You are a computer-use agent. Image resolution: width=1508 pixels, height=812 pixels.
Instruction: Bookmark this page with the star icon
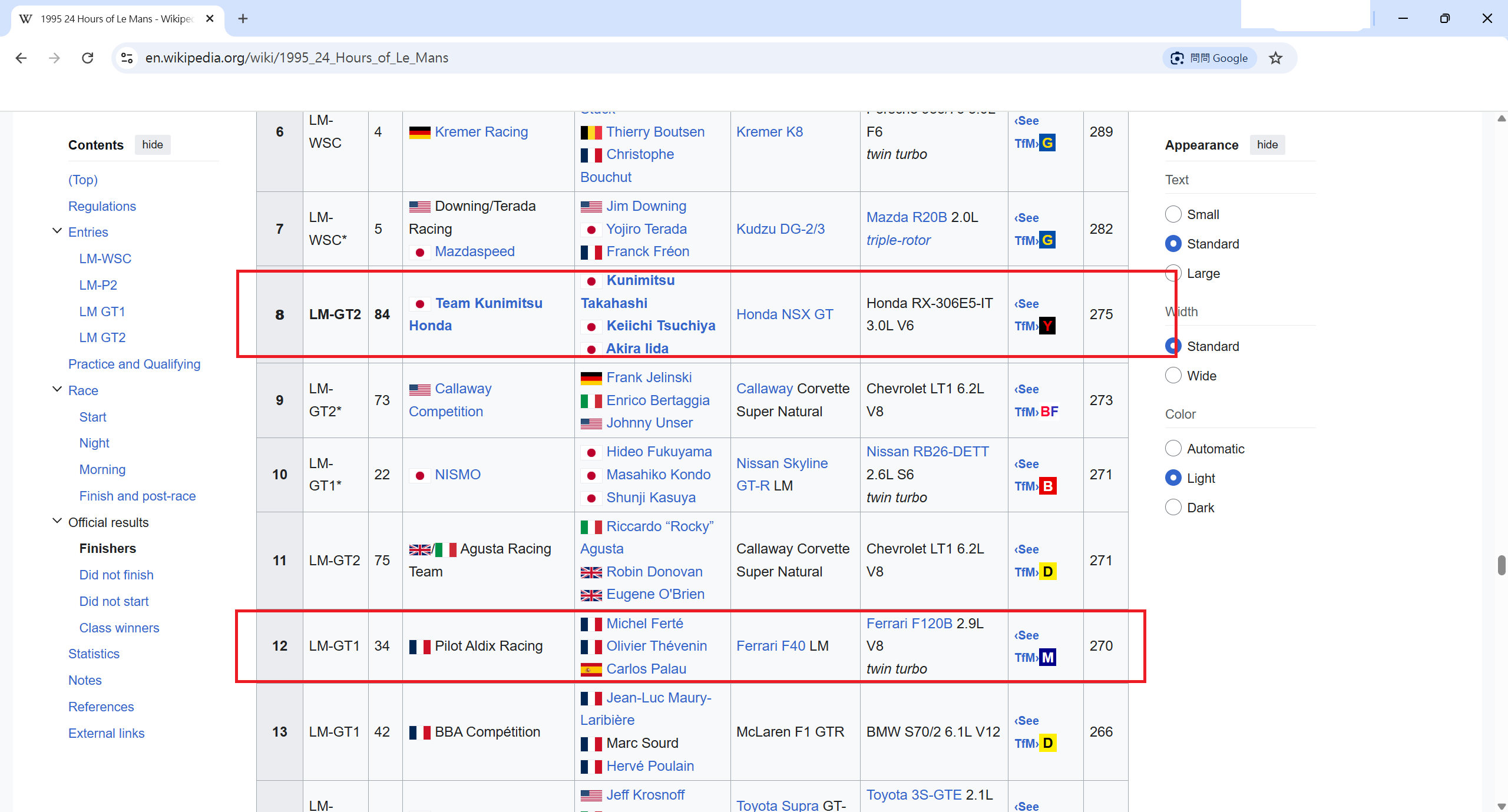point(1276,58)
